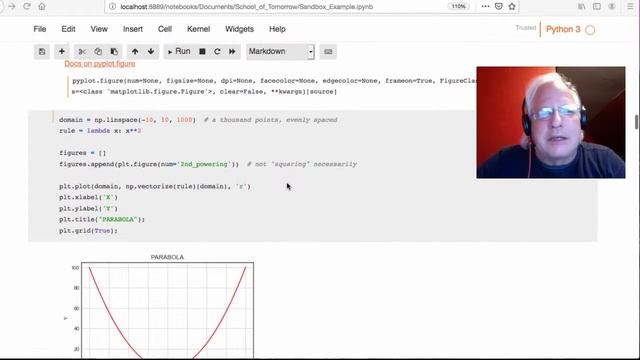640x360 pixels.
Task: Copy selected cells icon
Action: click(x=98, y=51)
